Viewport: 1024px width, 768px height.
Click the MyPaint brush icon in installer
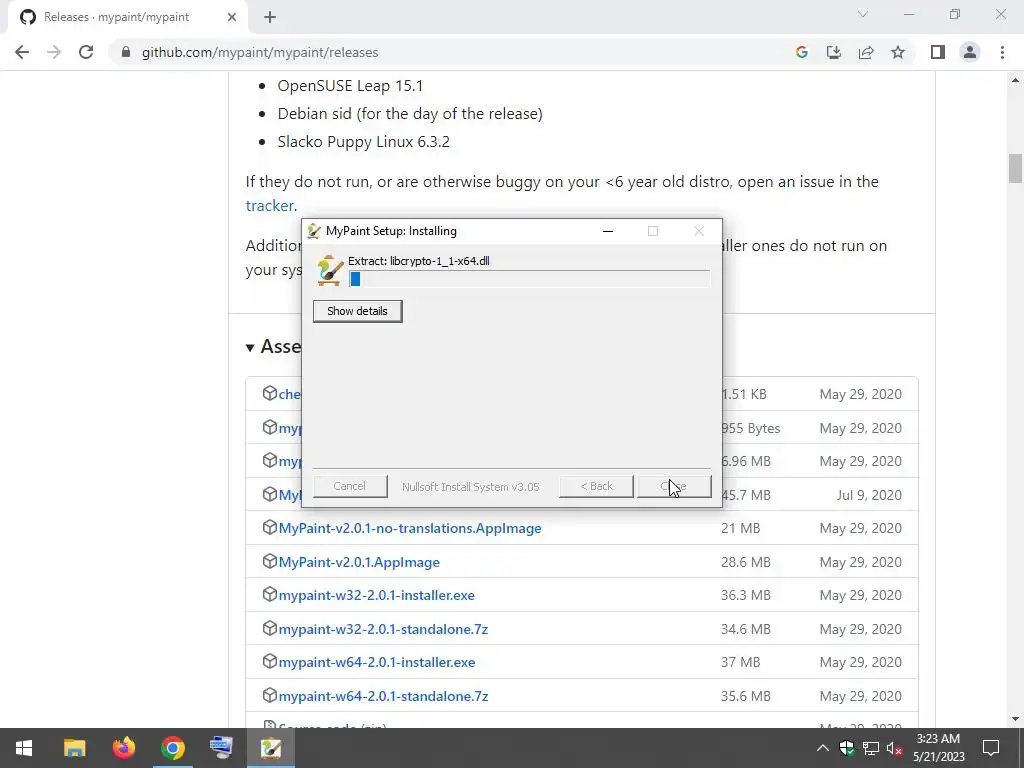[x=330, y=270]
